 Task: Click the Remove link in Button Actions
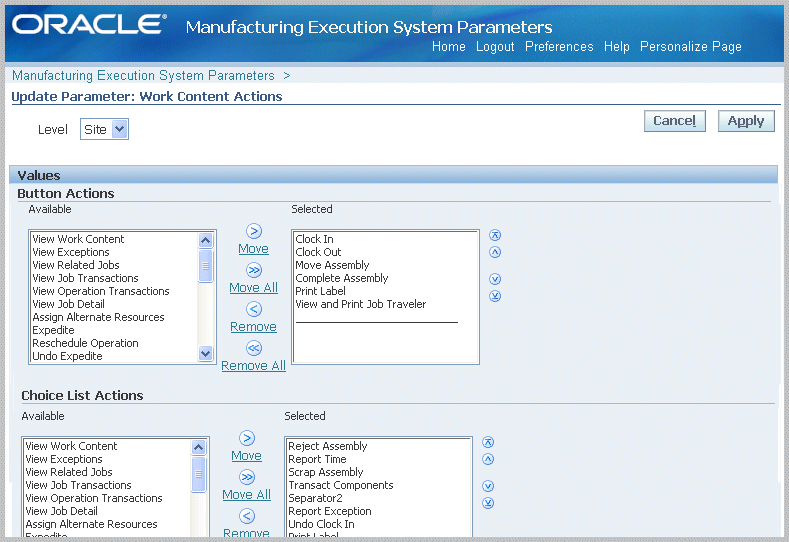[254, 327]
